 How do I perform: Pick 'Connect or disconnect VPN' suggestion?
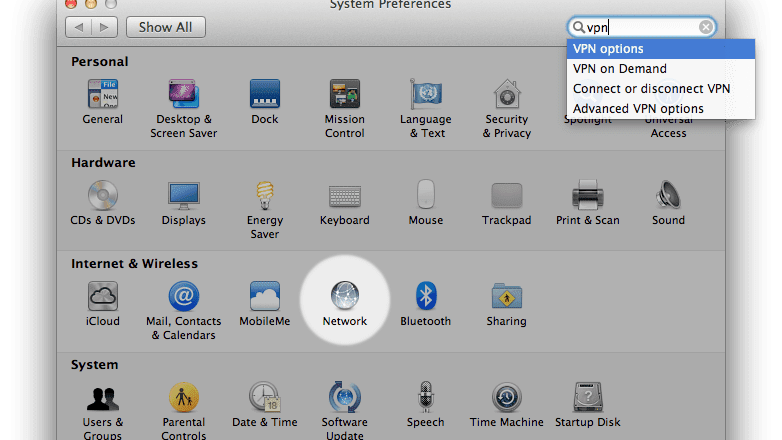click(x=661, y=89)
